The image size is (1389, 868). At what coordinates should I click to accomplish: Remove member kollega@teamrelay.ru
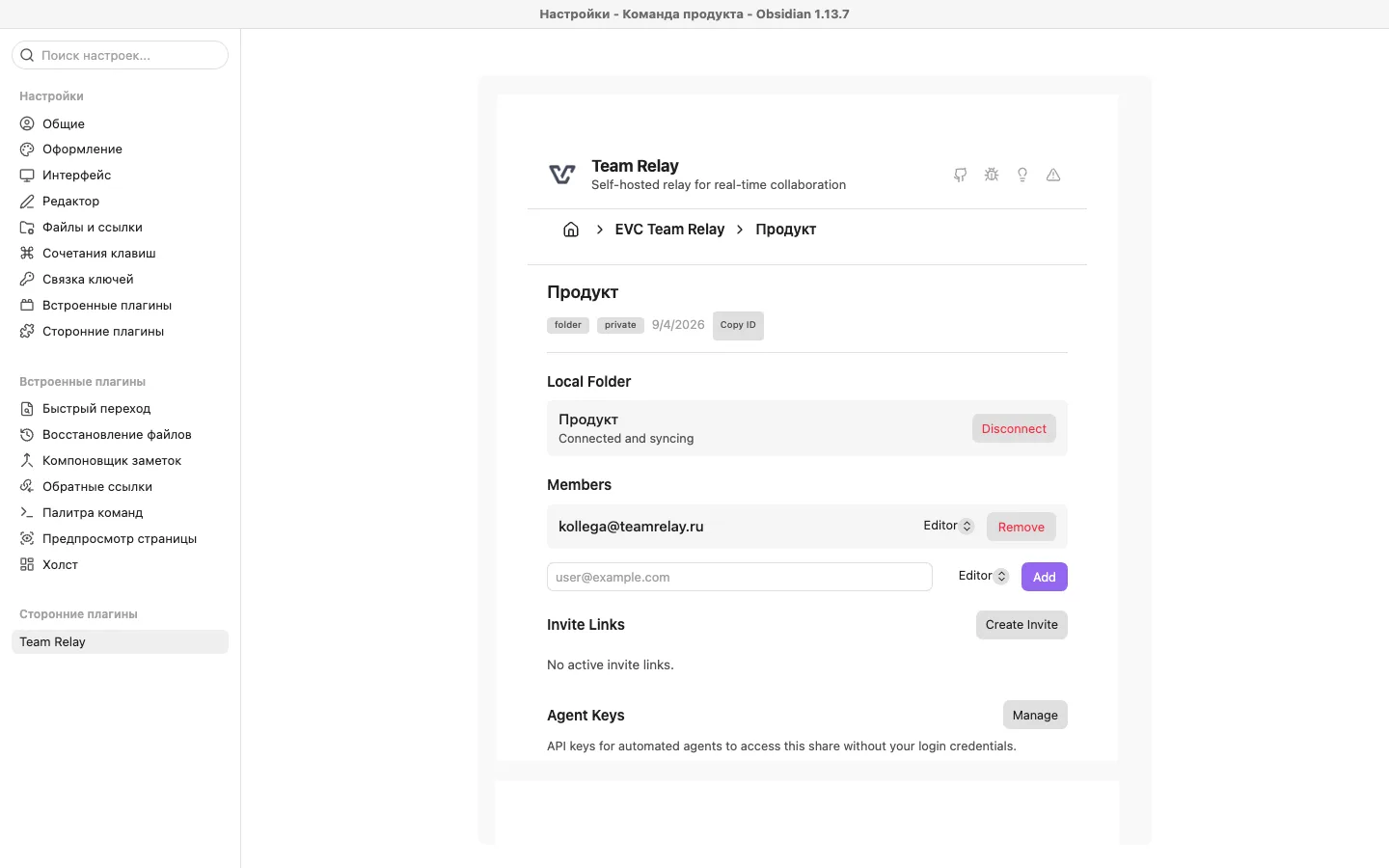tap(1021, 527)
